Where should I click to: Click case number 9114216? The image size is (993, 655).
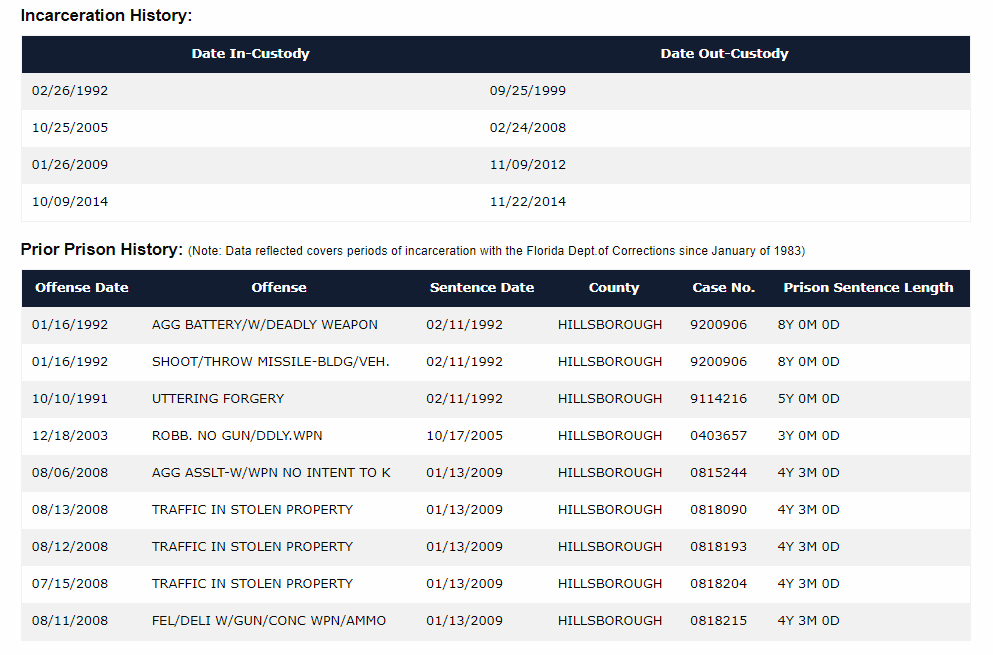coord(718,398)
